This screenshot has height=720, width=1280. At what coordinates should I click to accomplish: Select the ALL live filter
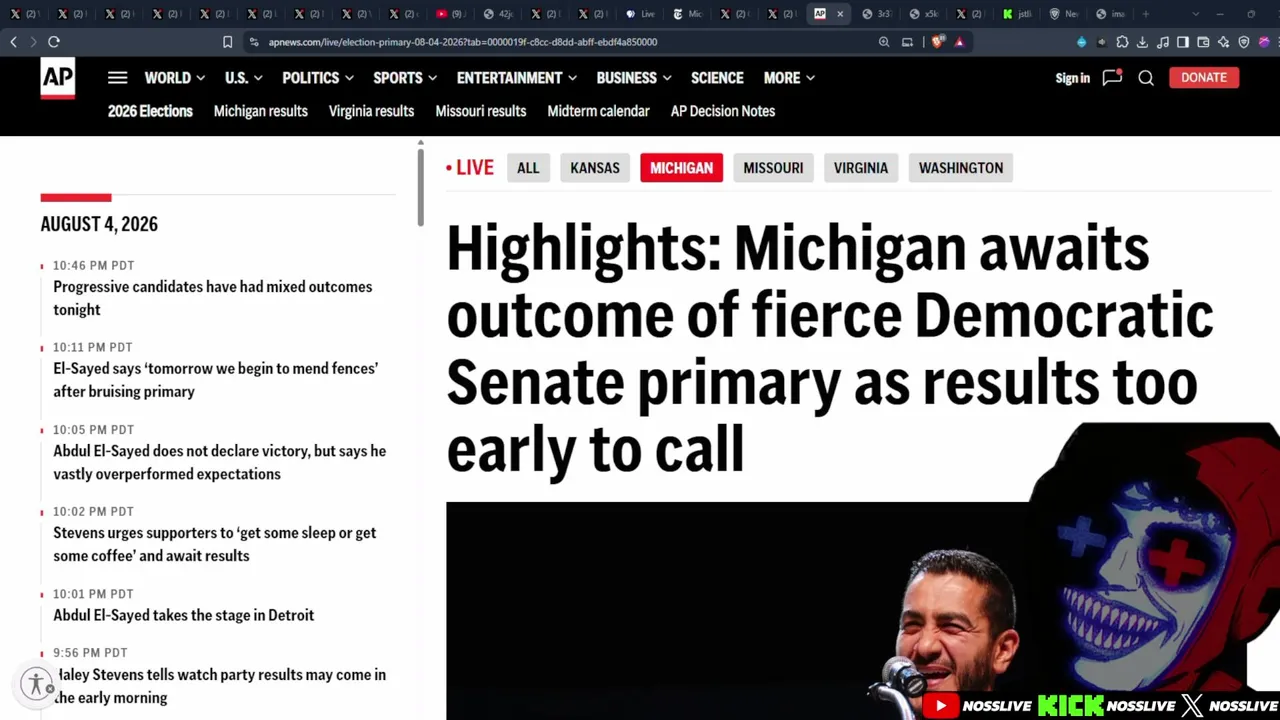pos(528,168)
